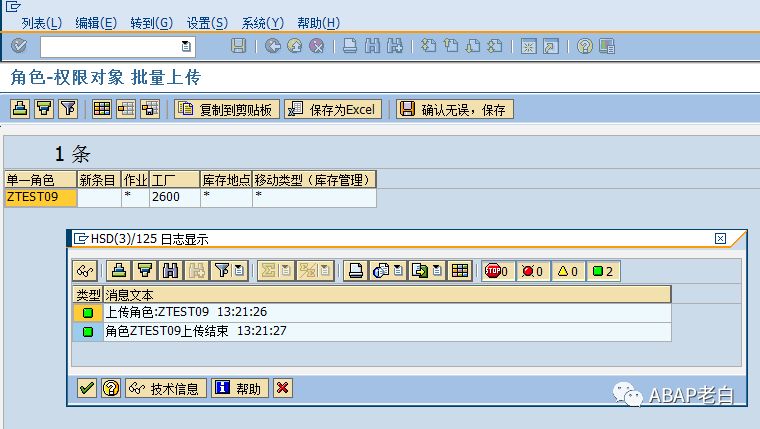Open the Export dropdown arrow in the log dialog
This screenshot has width=760, height=429.
tap(437, 270)
